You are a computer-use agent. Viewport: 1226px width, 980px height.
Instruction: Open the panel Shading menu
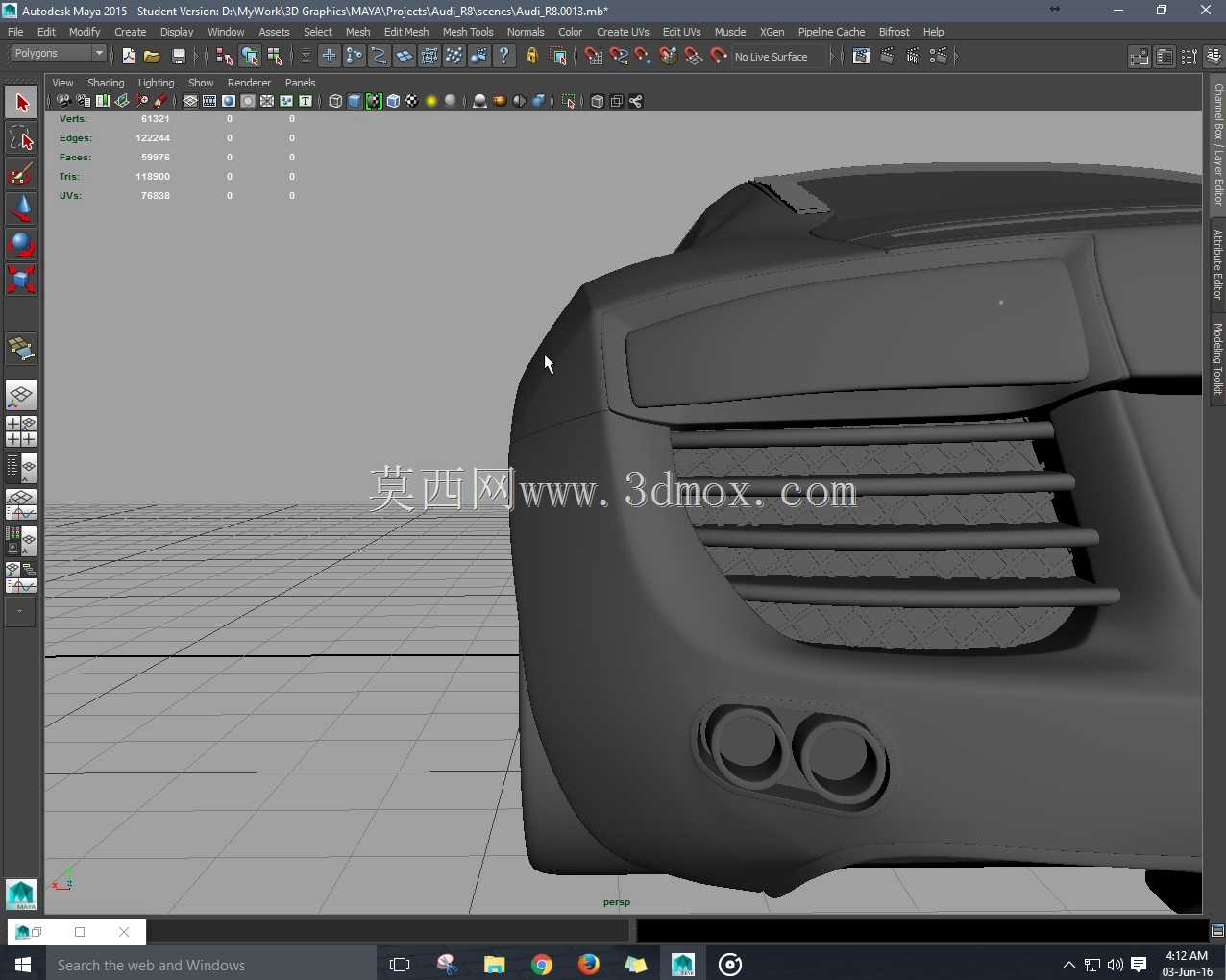click(106, 83)
